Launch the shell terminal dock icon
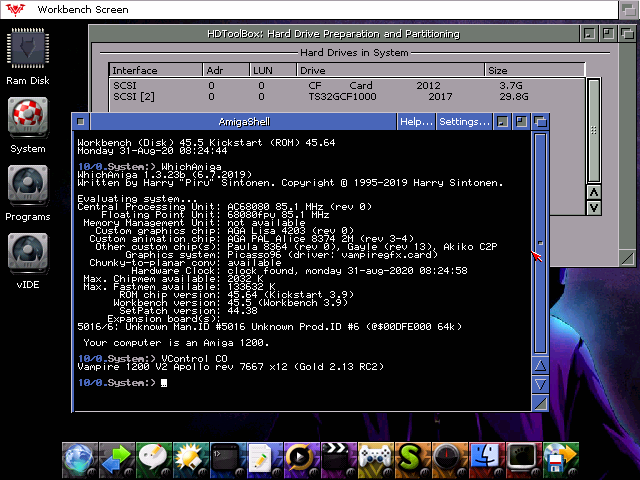 (x=228, y=460)
